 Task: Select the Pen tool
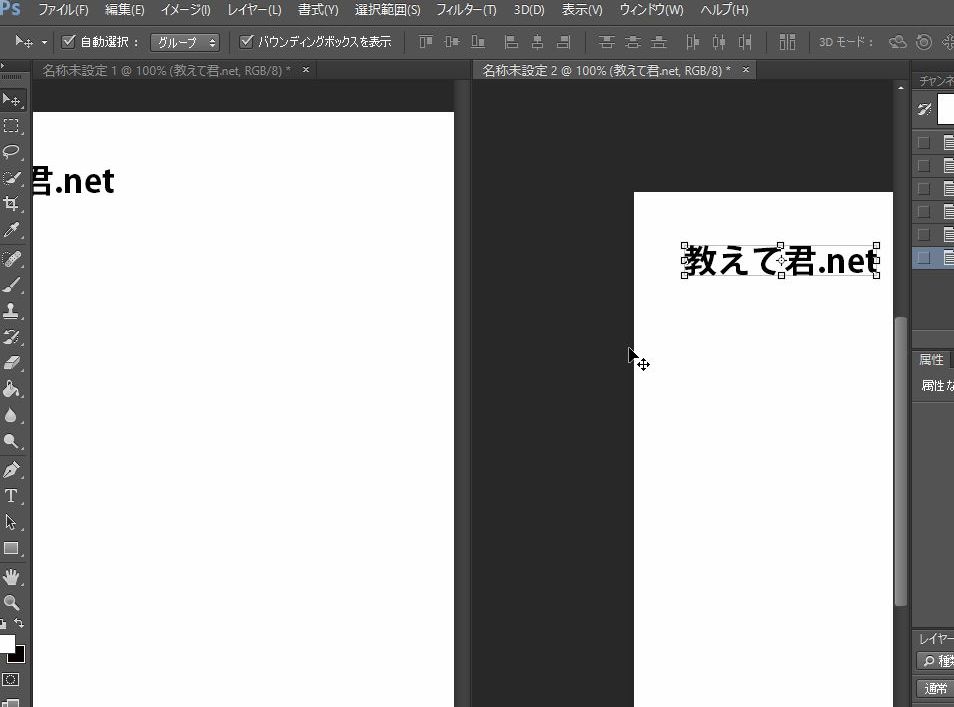(x=11, y=470)
